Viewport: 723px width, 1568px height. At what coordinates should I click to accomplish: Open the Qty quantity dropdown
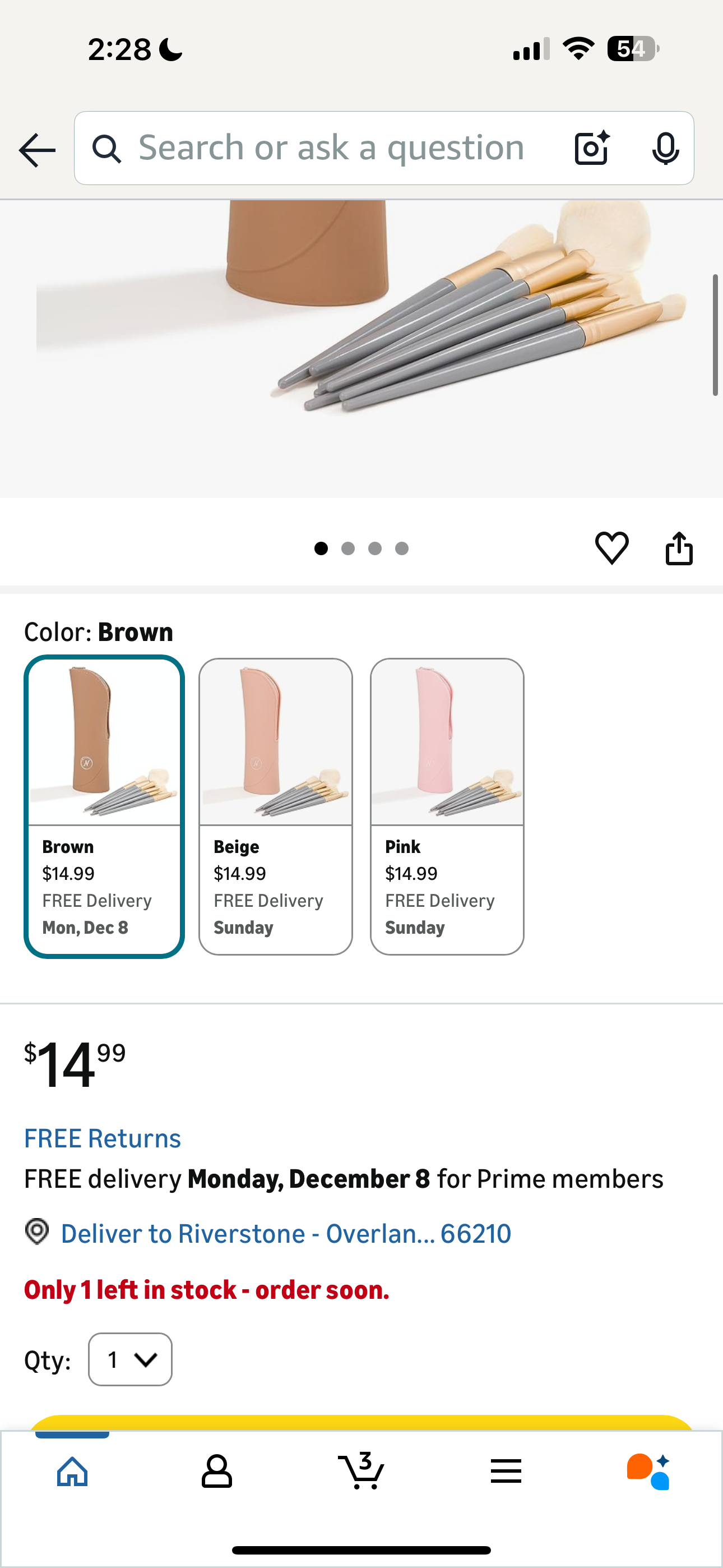(x=129, y=1359)
